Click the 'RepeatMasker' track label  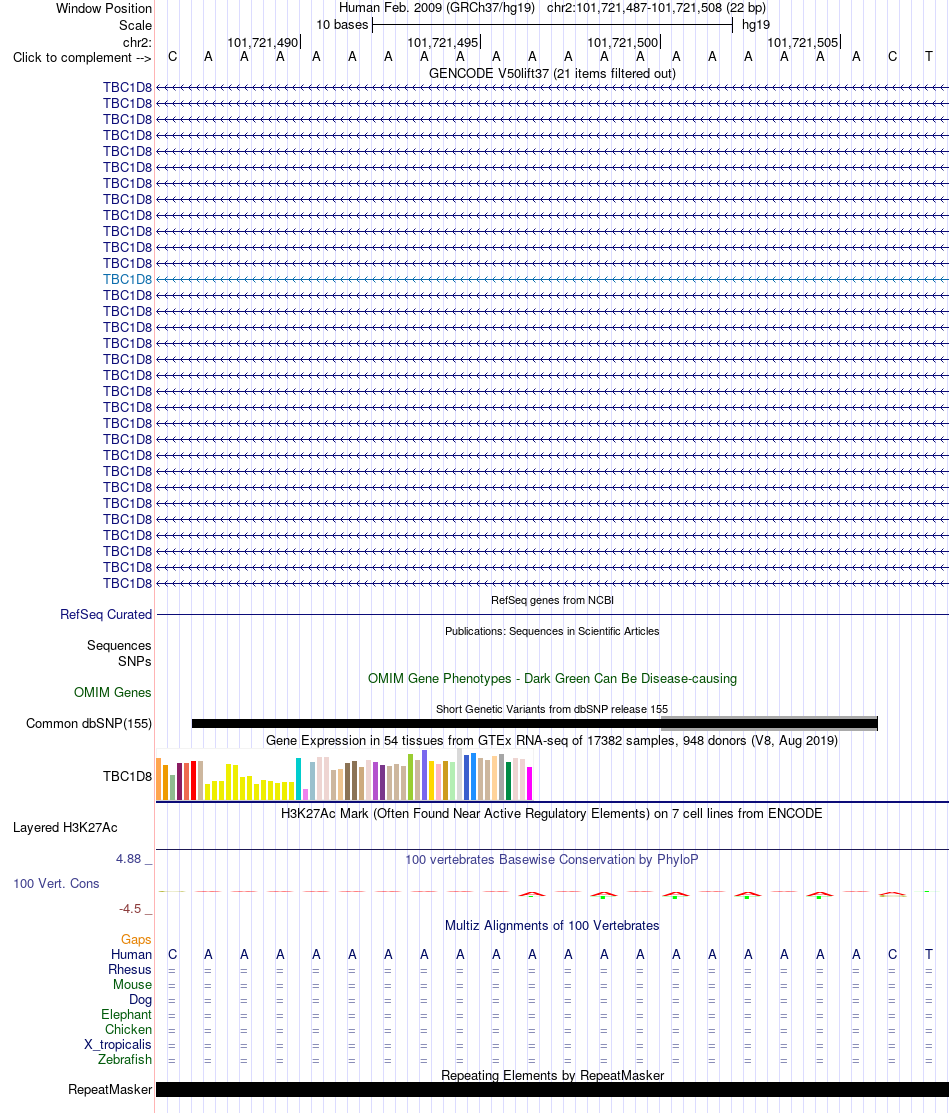[110, 1090]
